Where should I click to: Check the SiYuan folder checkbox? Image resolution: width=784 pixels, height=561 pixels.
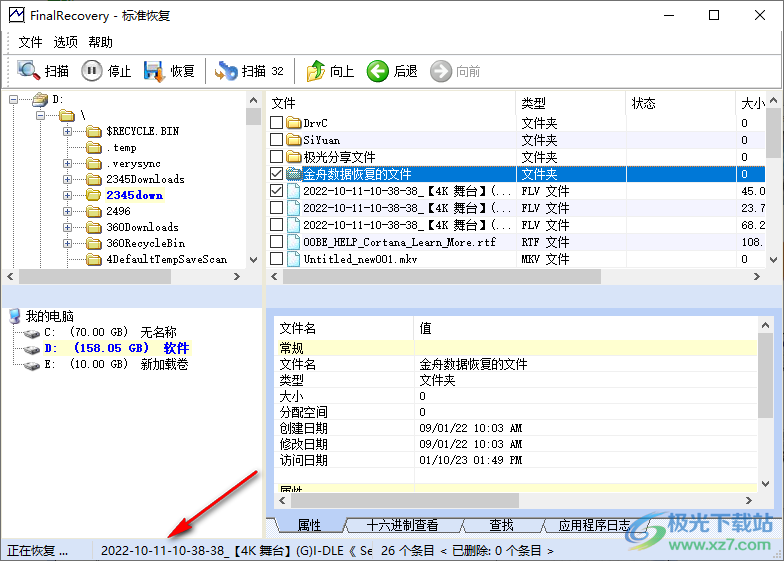coord(276,140)
